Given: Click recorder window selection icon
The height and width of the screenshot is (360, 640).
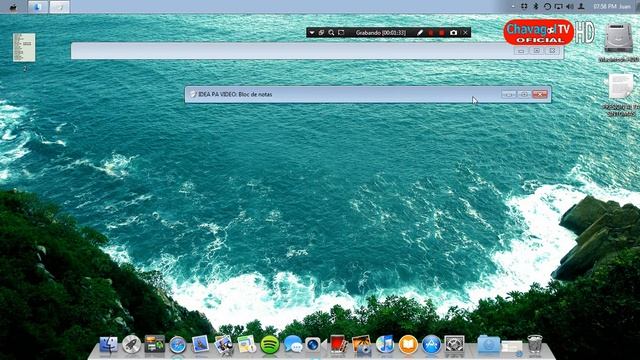Looking at the screenshot, I should tap(321, 33).
